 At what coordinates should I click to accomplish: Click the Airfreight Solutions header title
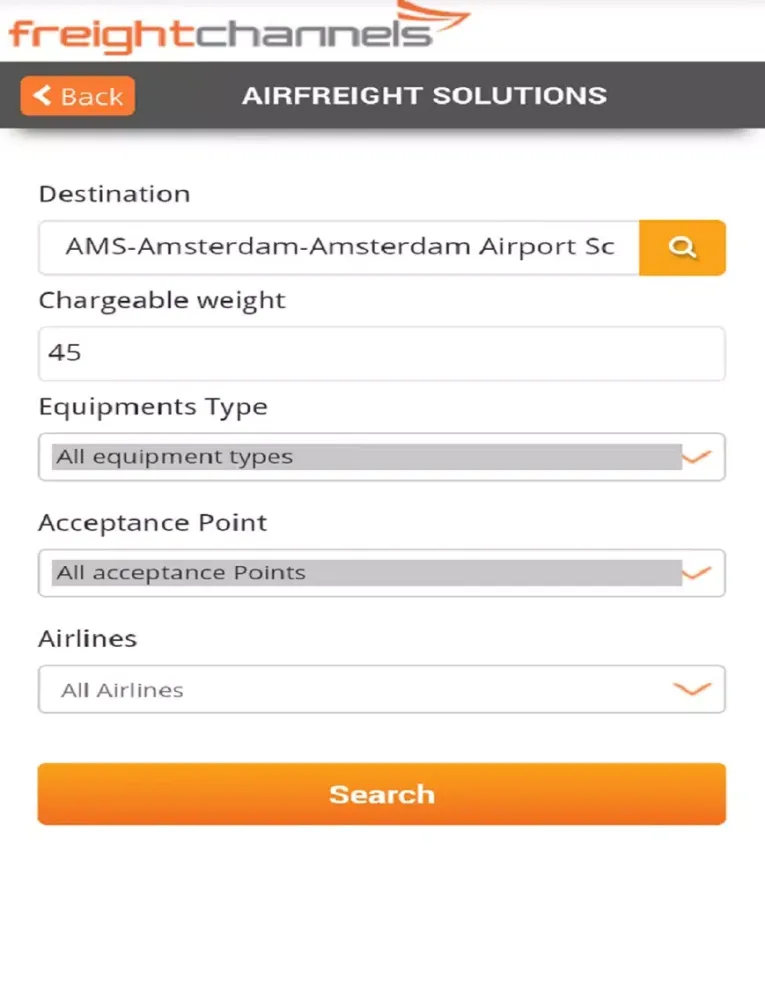coord(425,96)
